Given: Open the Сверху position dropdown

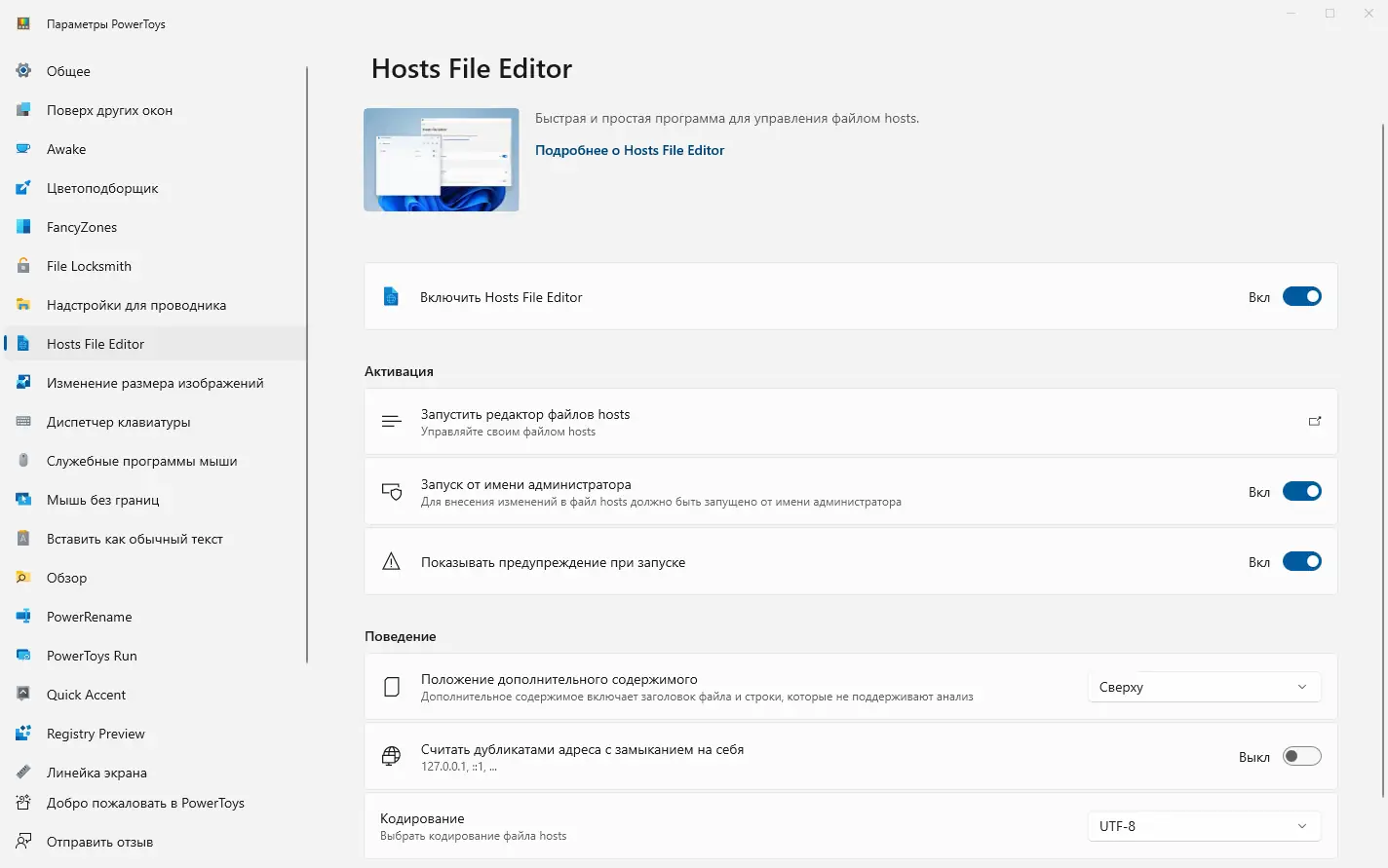Looking at the screenshot, I should pyautogui.click(x=1204, y=687).
